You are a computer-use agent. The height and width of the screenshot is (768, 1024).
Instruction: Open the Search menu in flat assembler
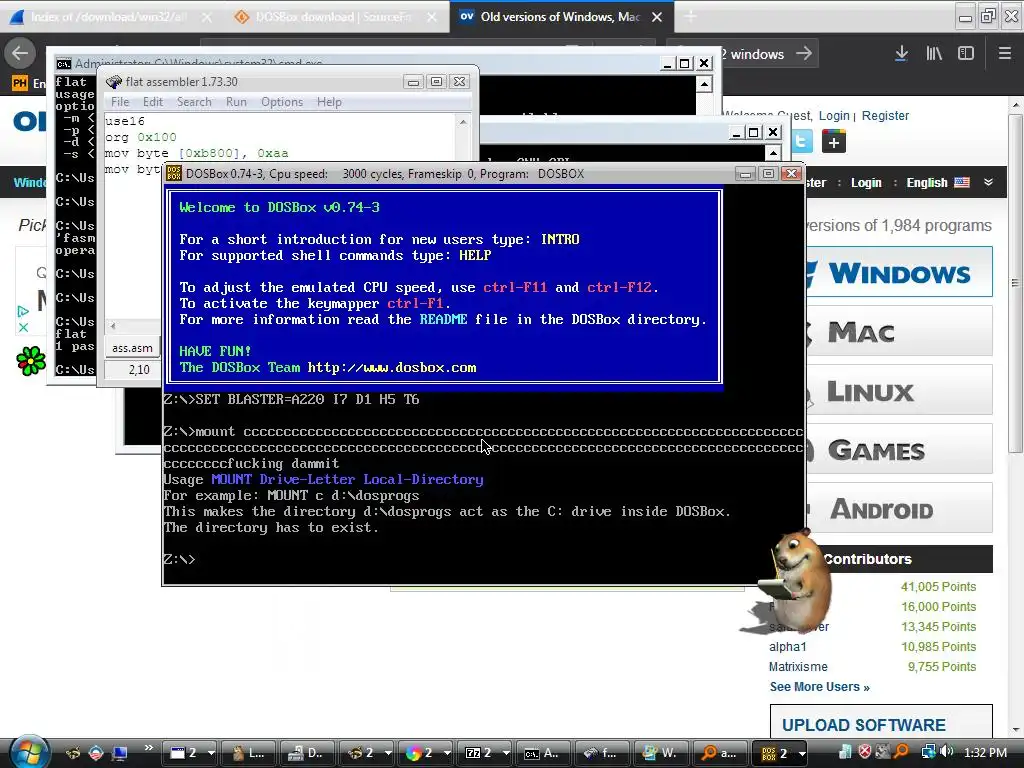(194, 102)
